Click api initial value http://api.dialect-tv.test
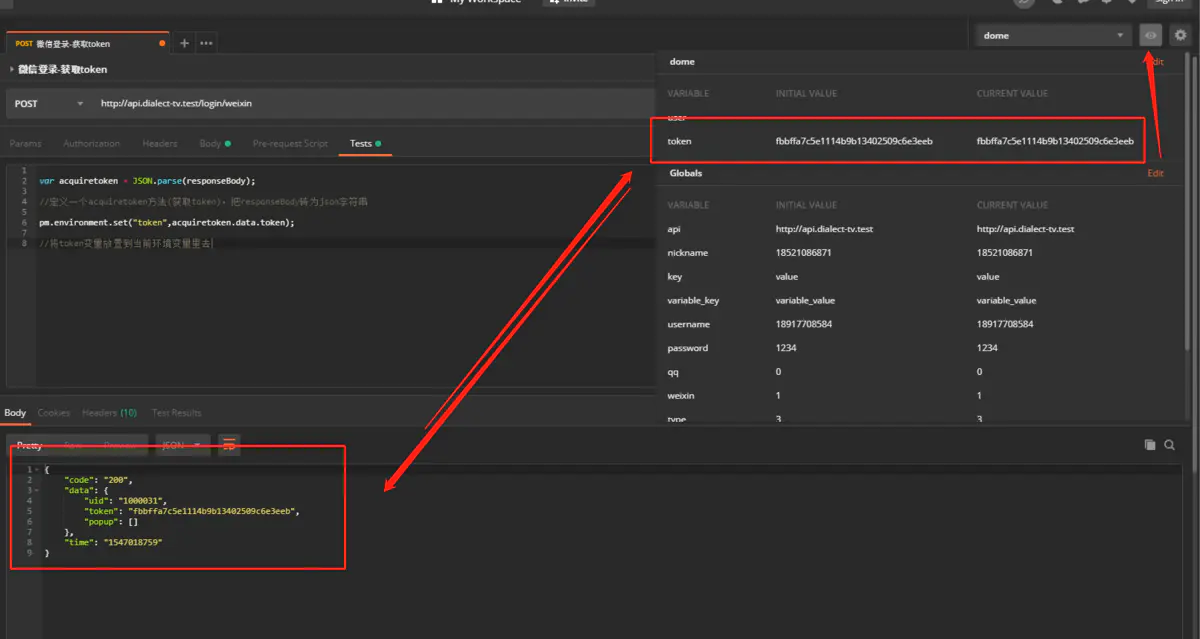 [x=824, y=229]
